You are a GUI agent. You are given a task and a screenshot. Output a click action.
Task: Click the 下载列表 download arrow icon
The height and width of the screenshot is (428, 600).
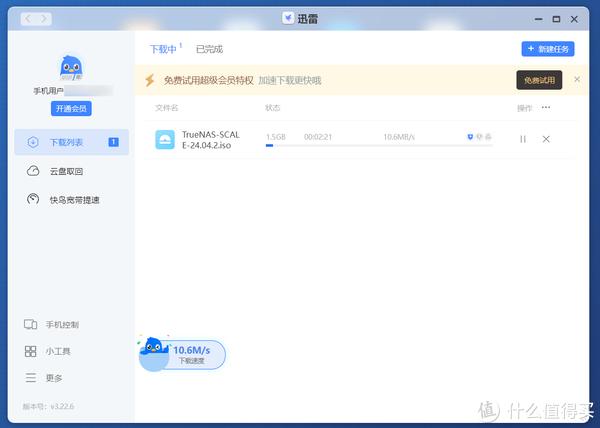tap(33, 142)
